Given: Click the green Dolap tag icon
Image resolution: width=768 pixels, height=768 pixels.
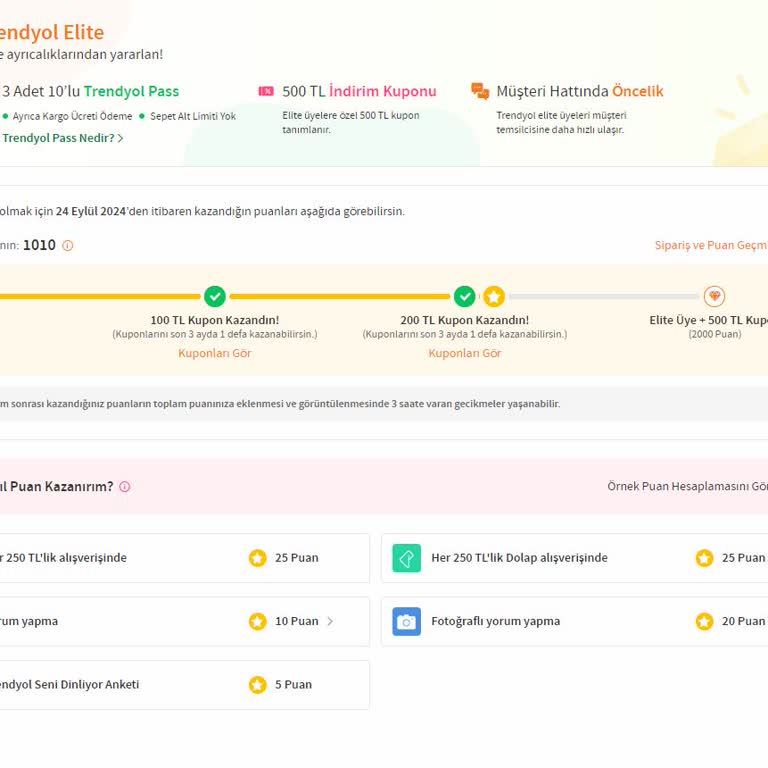Looking at the screenshot, I should [407, 558].
